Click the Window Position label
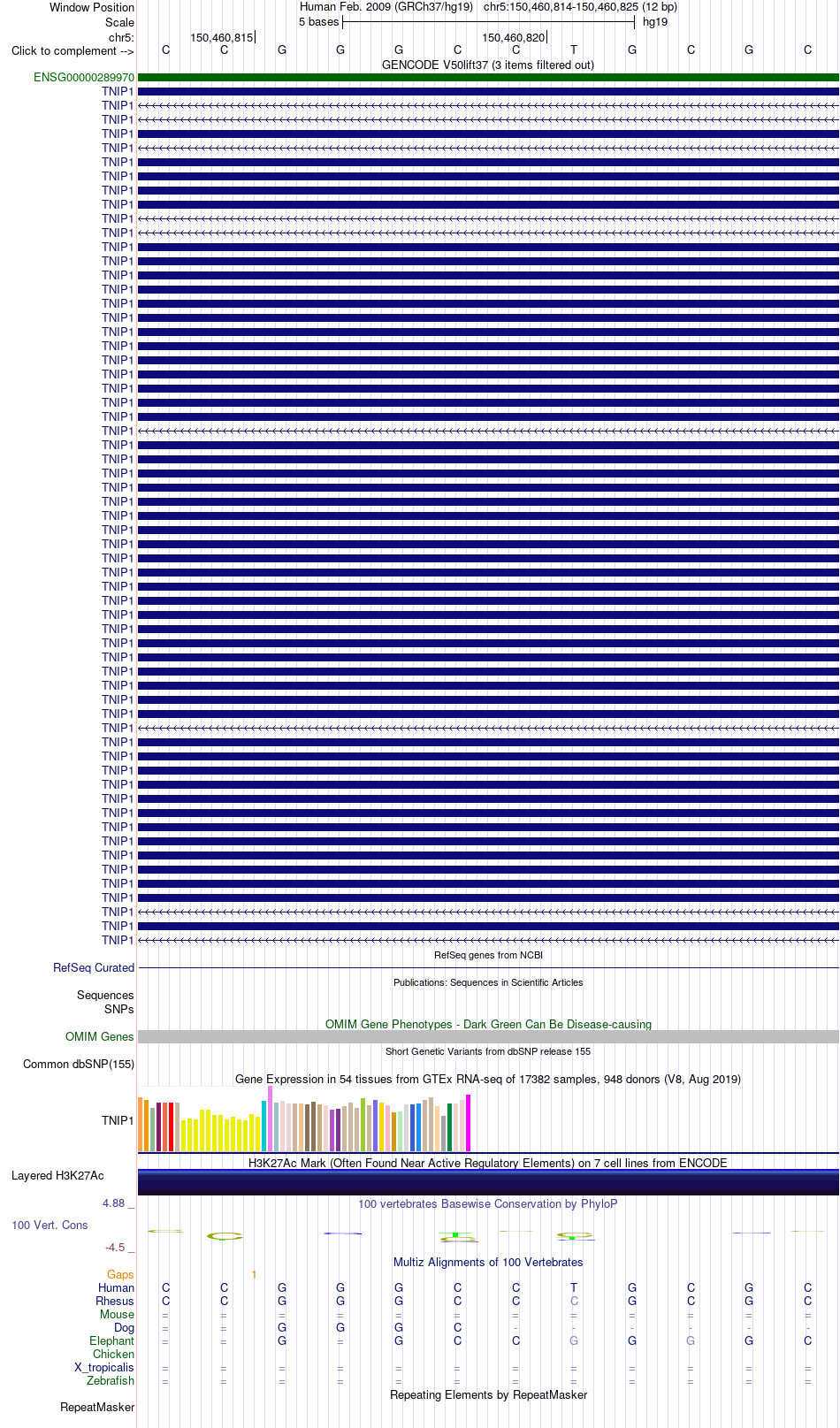 click(x=92, y=7)
